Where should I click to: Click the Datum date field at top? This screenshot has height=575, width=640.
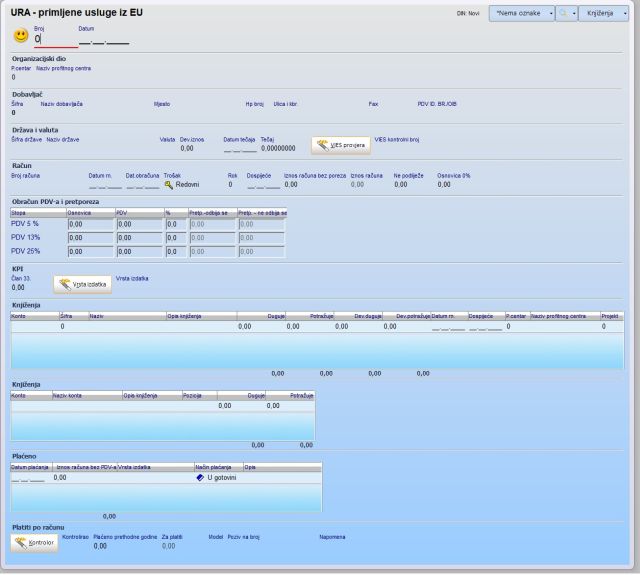click(104, 40)
